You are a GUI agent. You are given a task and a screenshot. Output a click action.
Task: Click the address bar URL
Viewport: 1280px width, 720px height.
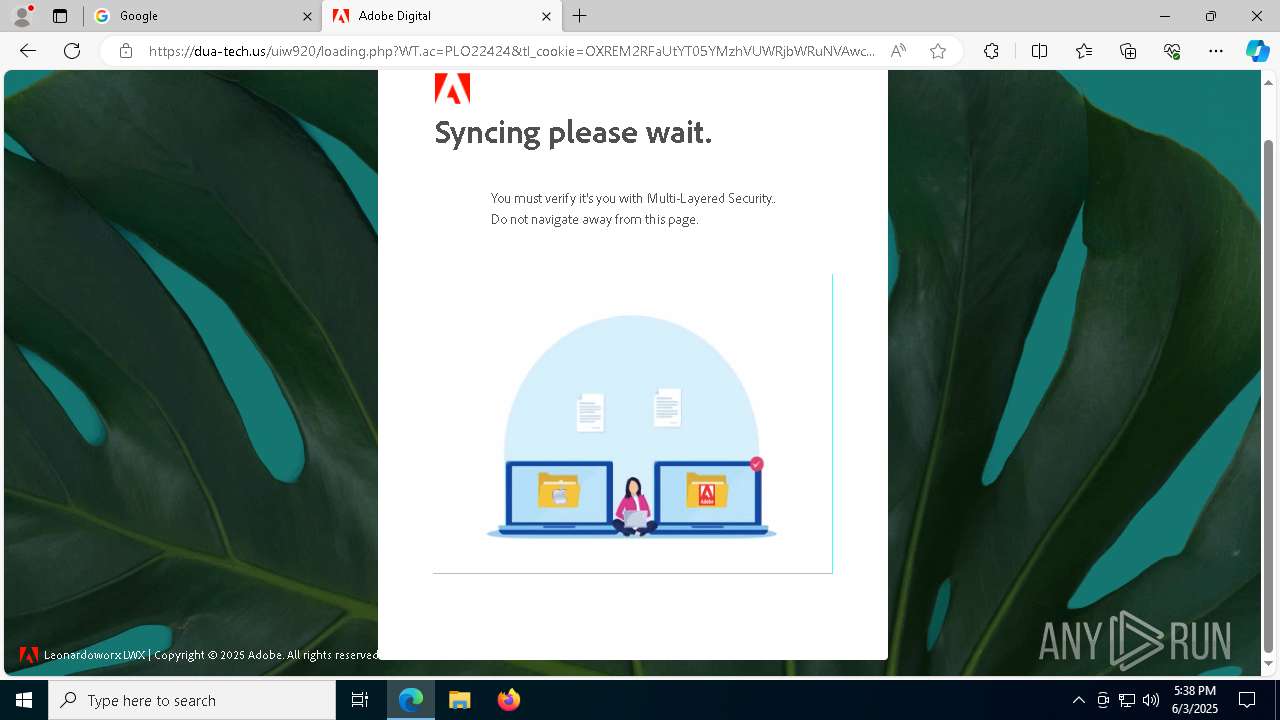coord(512,51)
